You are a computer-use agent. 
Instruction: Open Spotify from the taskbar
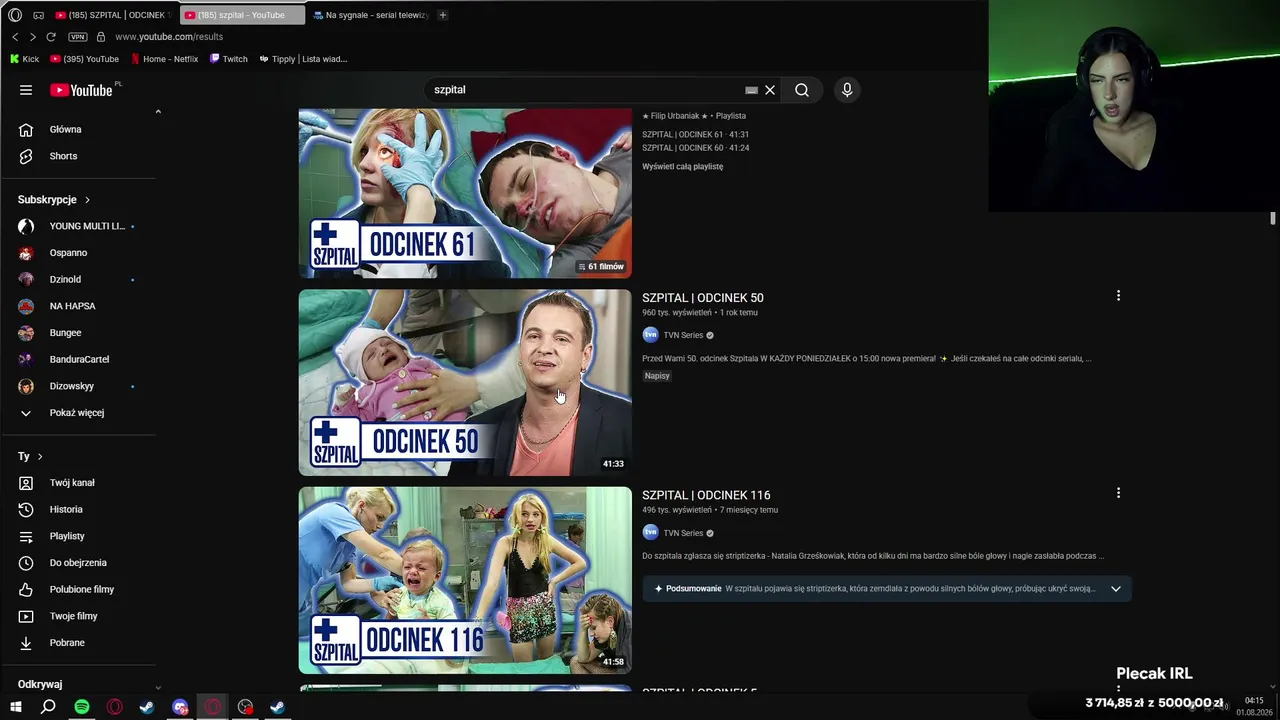coord(82,707)
